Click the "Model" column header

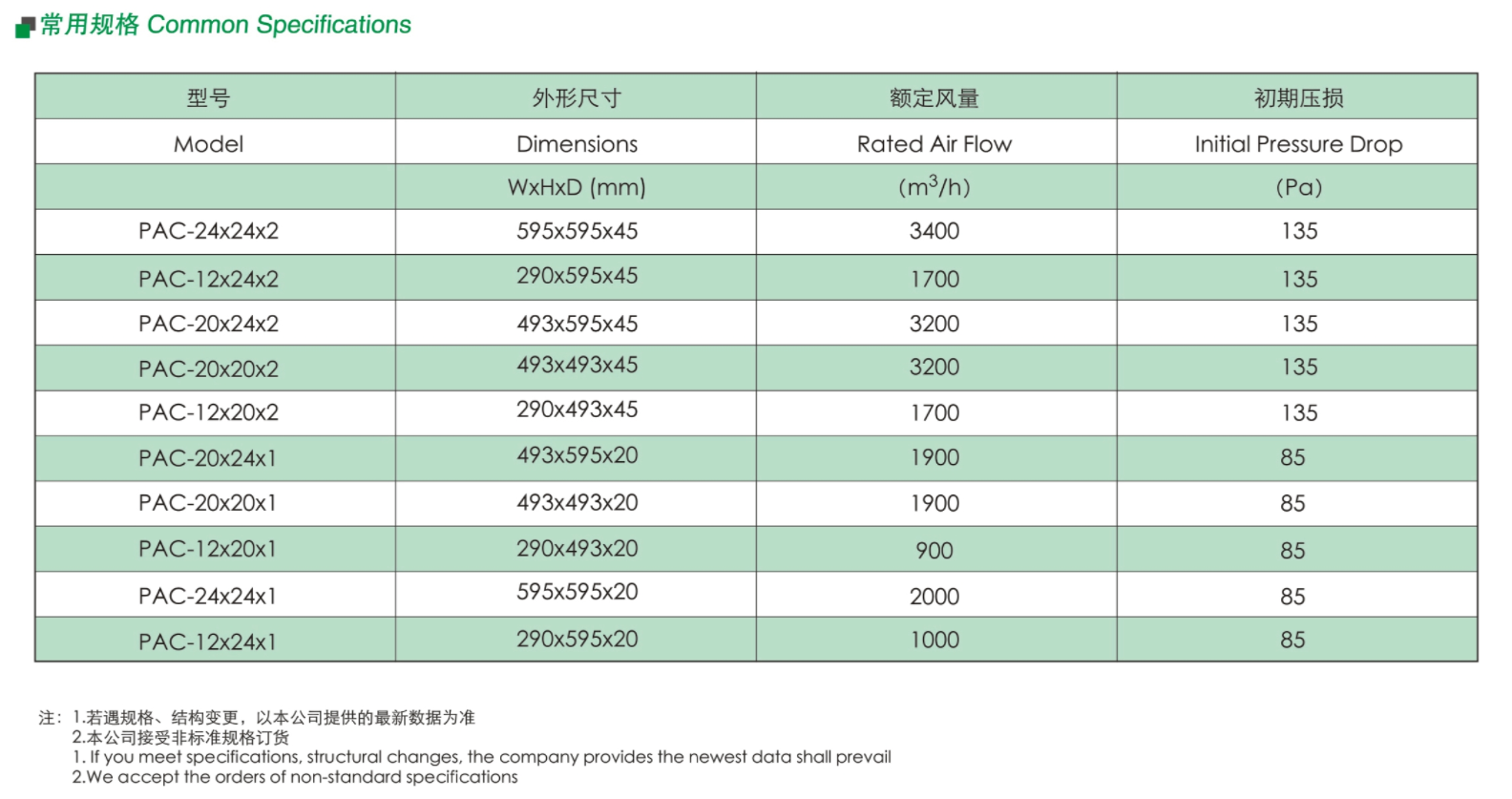tap(208, 144)
